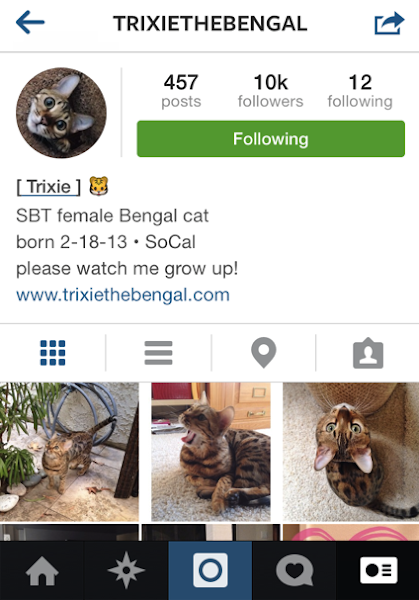Tap the back arrow icon
This screenshot has width=419, height=600.
click(30, 23)
